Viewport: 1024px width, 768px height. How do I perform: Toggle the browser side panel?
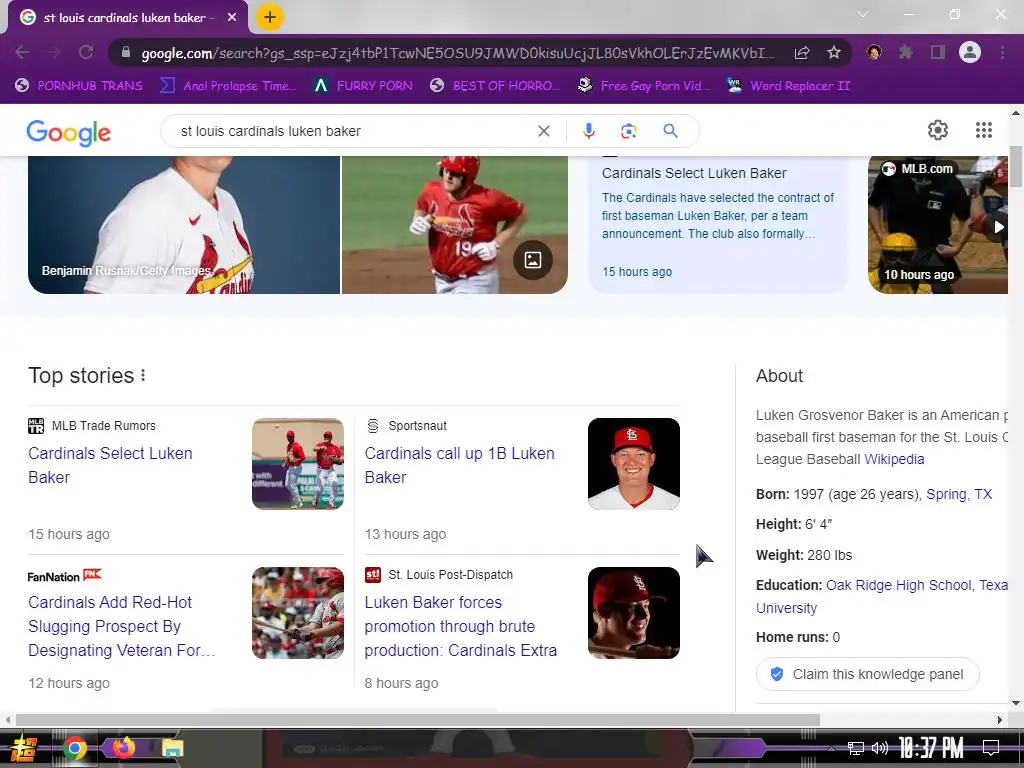pyautogui.click(x=938, y=52)
